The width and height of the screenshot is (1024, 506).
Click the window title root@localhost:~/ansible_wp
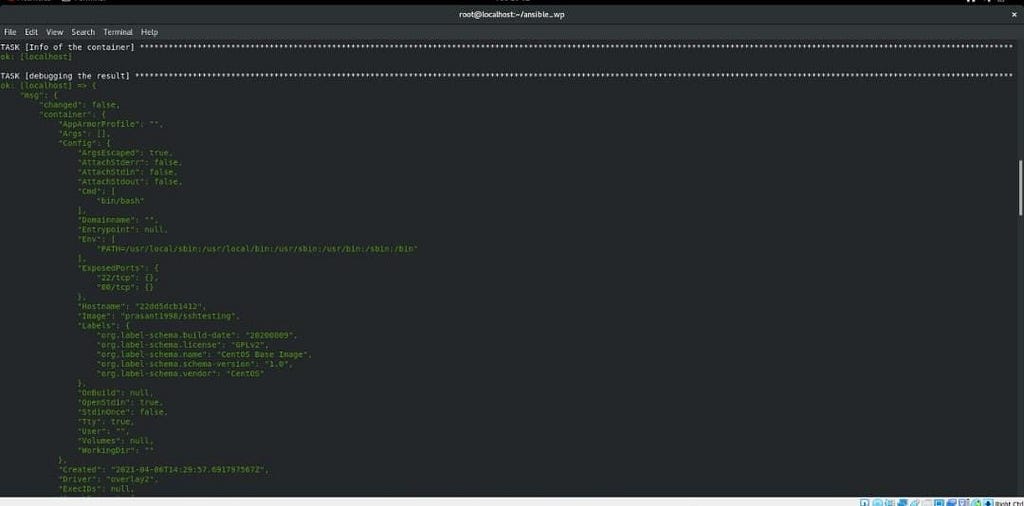click(511, 14)
